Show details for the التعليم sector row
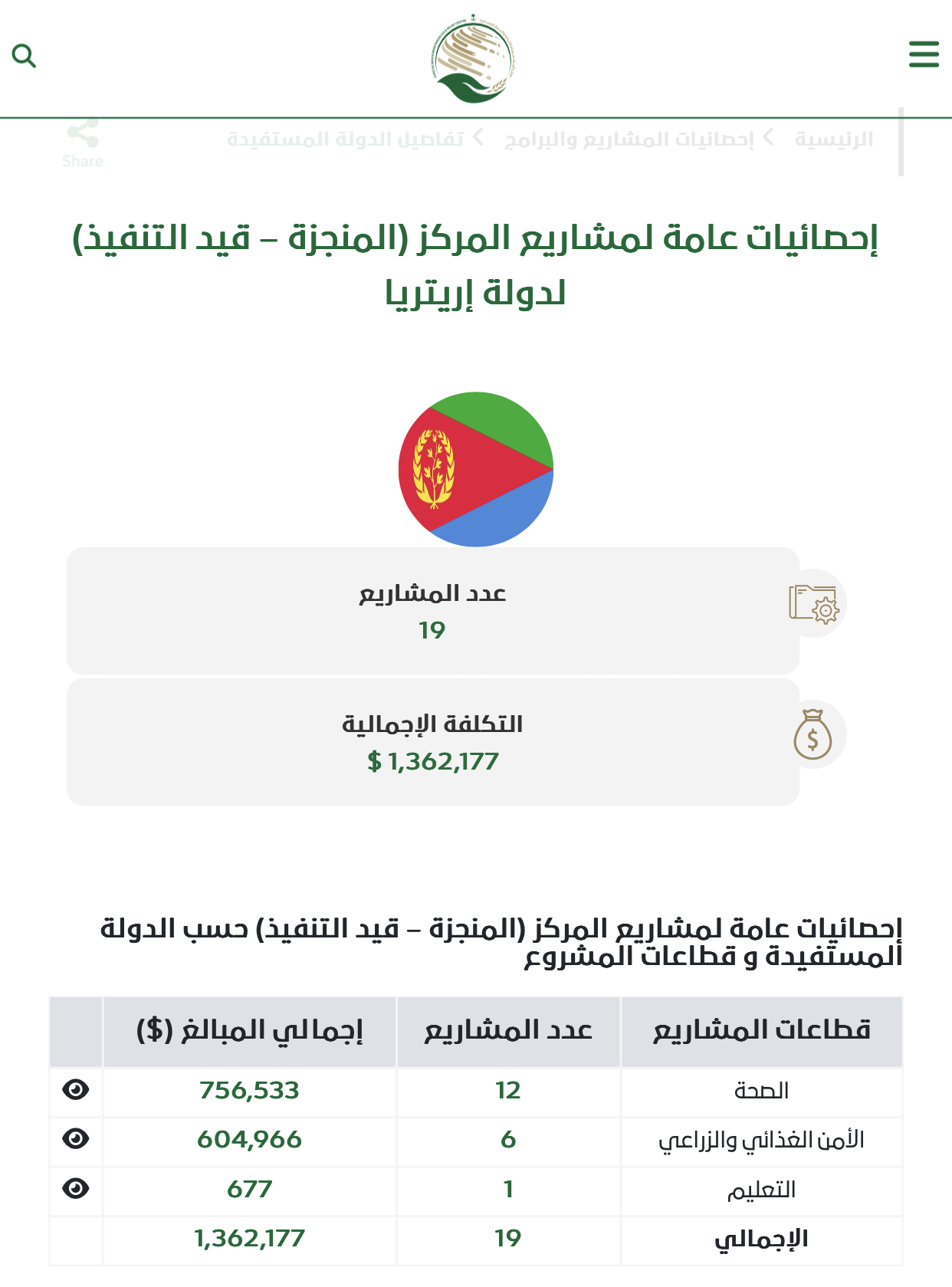This screenshot has height=1287, width=952. coord(76,1189)
